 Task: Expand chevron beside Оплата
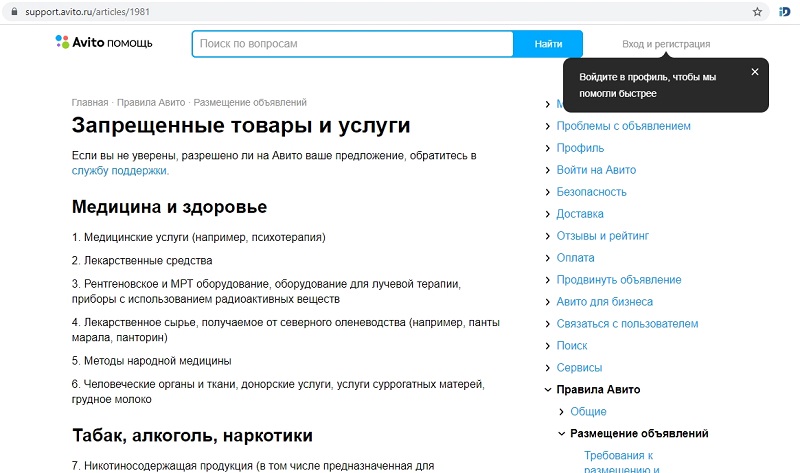coord(547,258)
